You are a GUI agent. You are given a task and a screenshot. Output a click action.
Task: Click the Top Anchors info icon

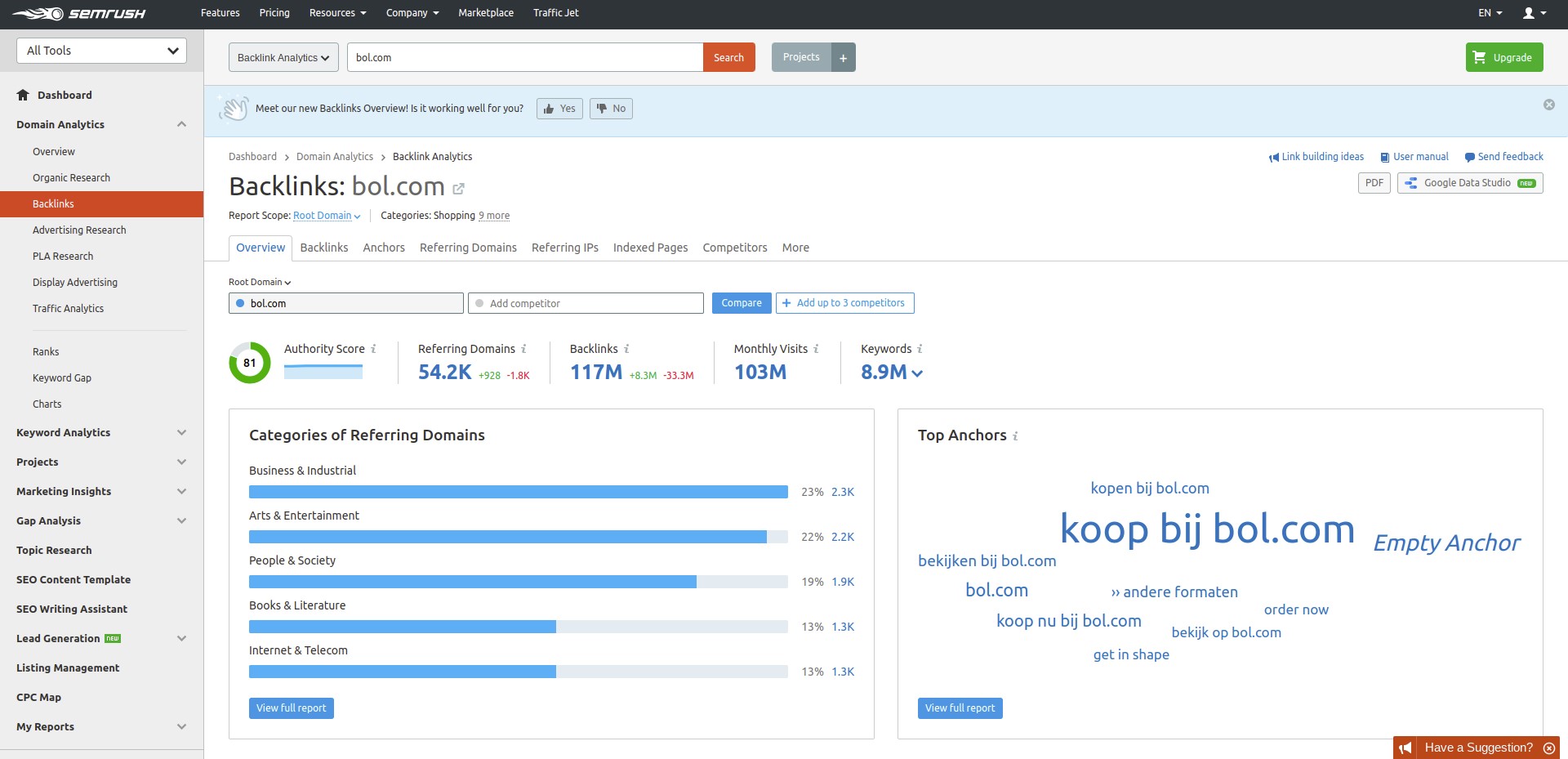click(1015, 436)
